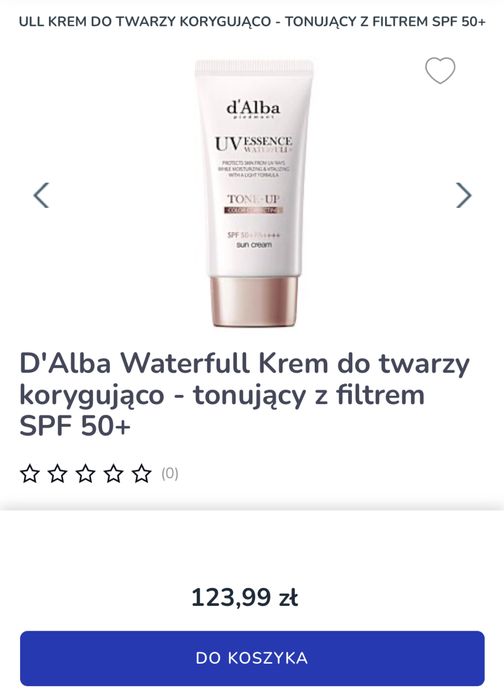The image size is (504, 699).
Task: Show next product image with right arrow
Action: coord(463,195)
